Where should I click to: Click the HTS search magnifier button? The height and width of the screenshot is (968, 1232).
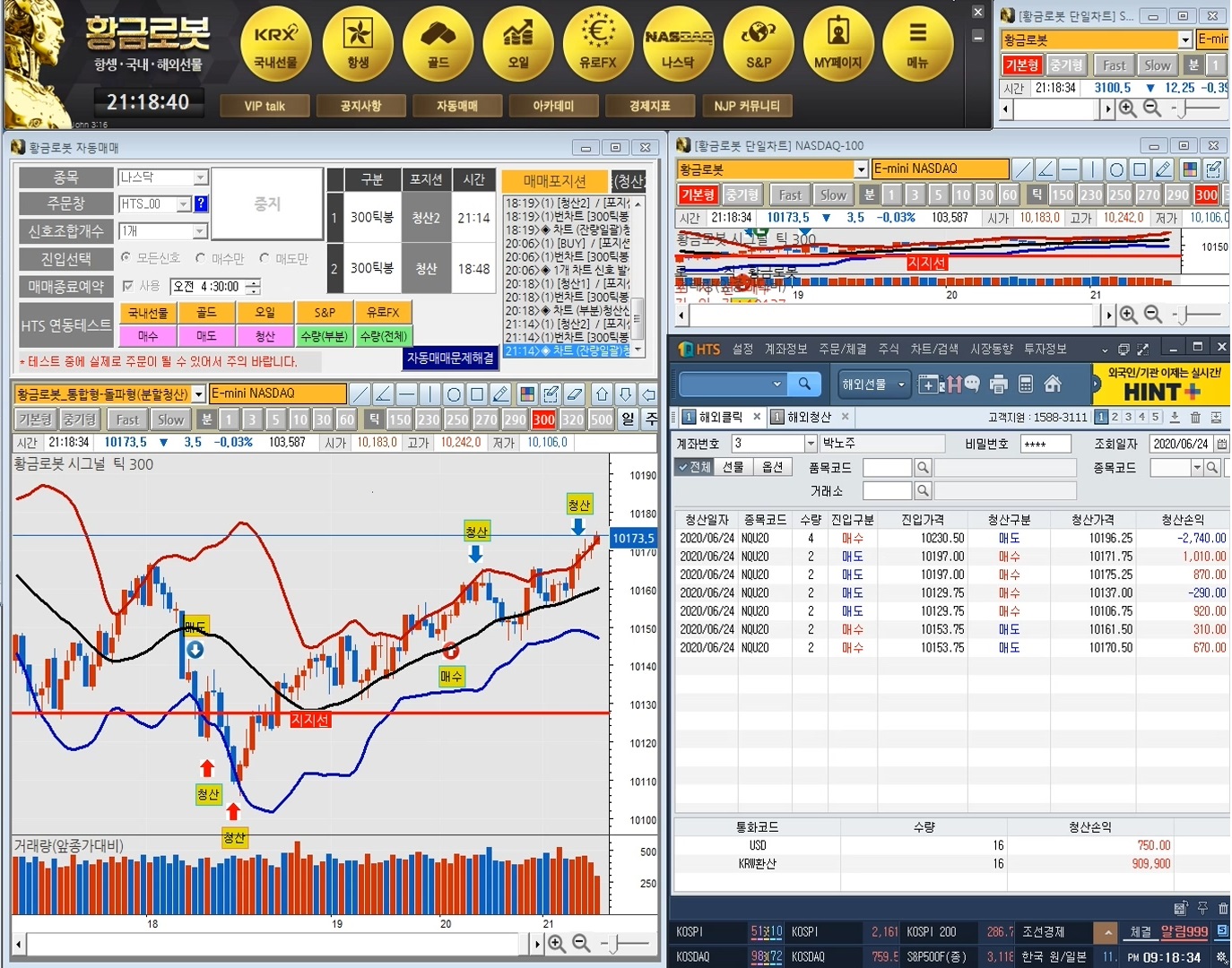click(x=805, y=385)
